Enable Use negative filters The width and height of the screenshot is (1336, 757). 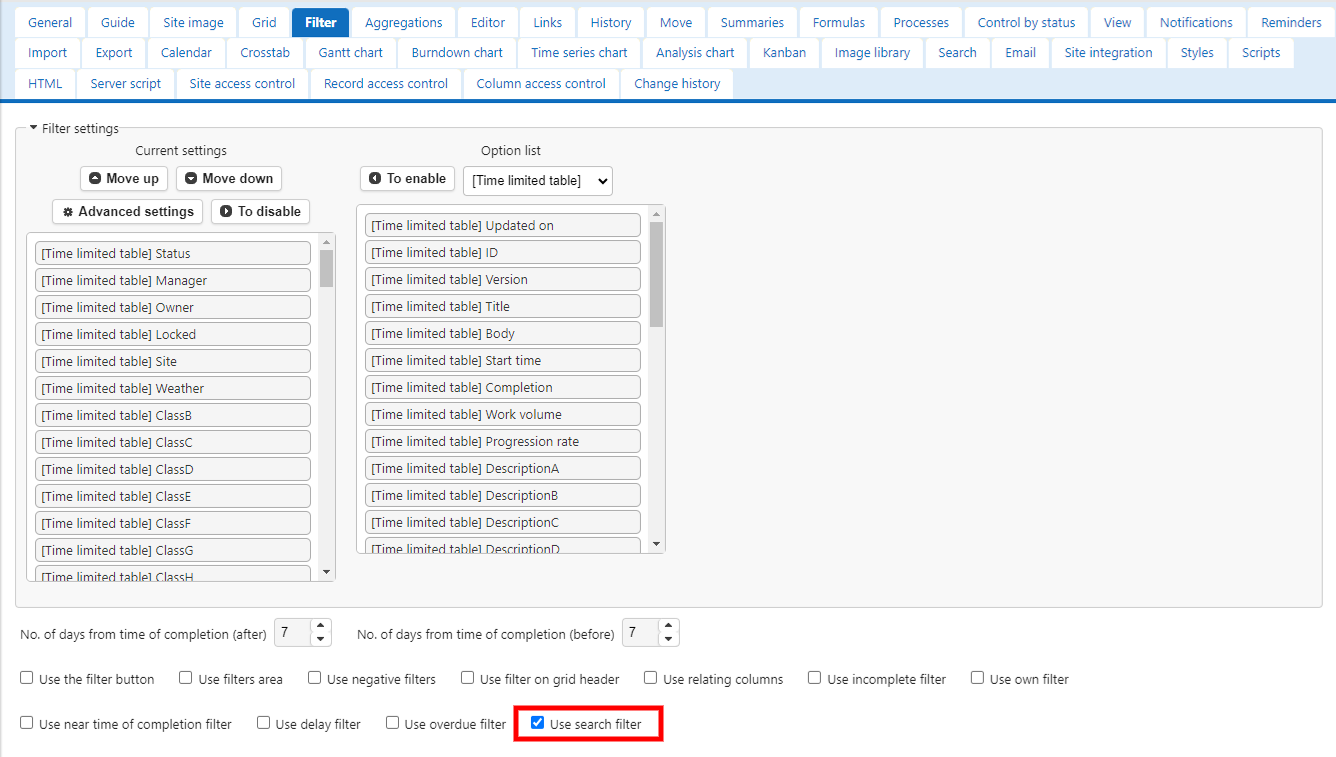click(314, 678)
